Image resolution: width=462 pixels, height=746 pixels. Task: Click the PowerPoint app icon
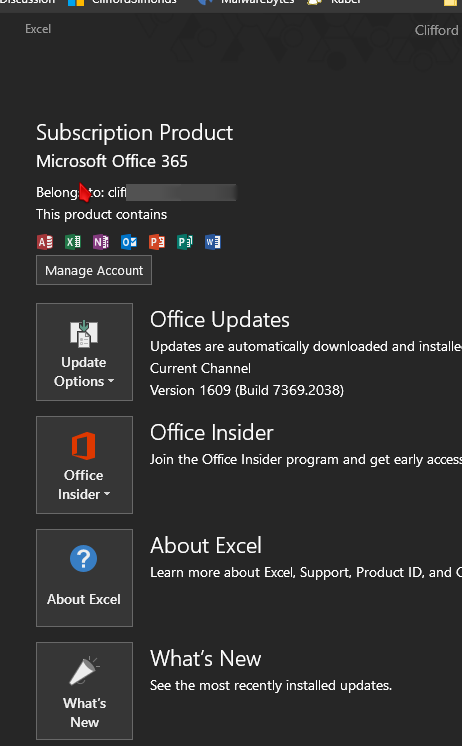coord(157,242)
